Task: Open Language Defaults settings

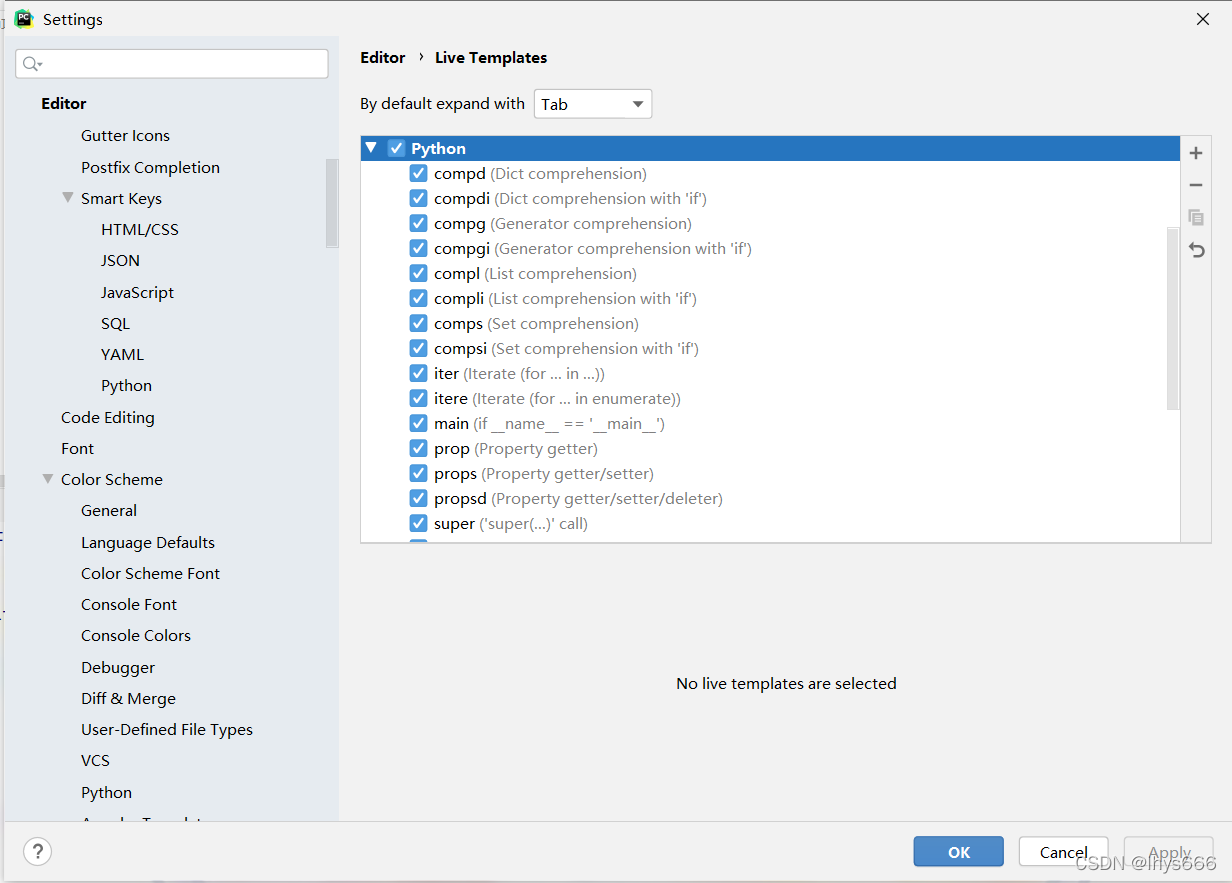Action: [x=148, y=542]
